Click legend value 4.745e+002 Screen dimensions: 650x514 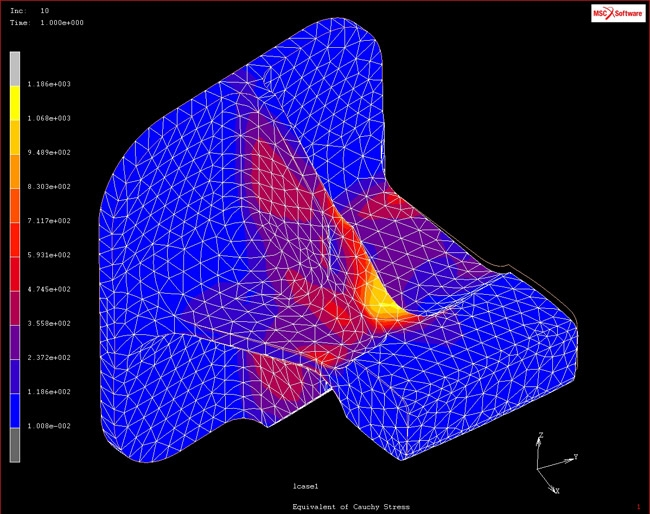click(x=49, y=289)
